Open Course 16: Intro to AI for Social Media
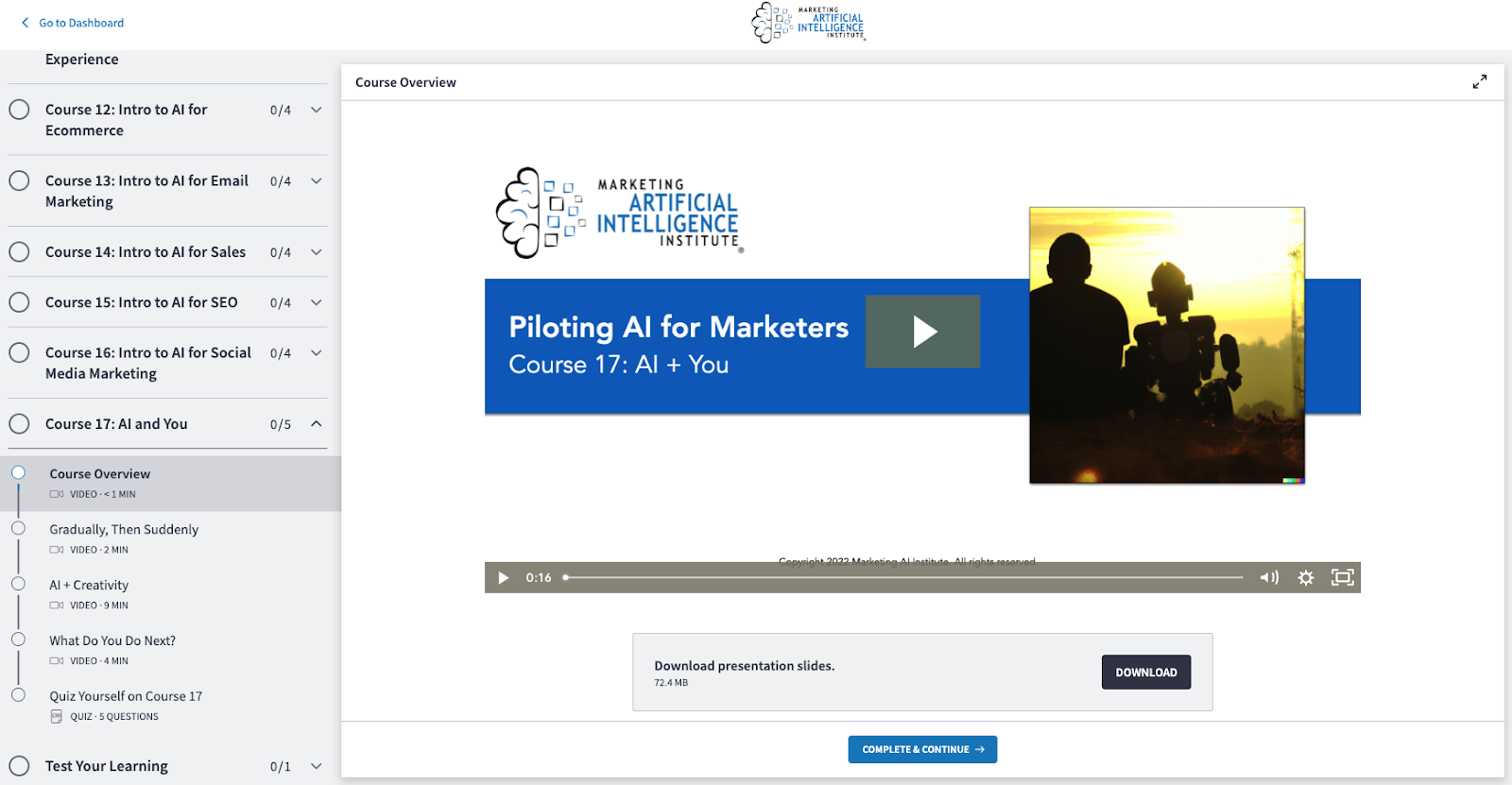The height and width of the screenshot is (785, 1512). (148, 363)
